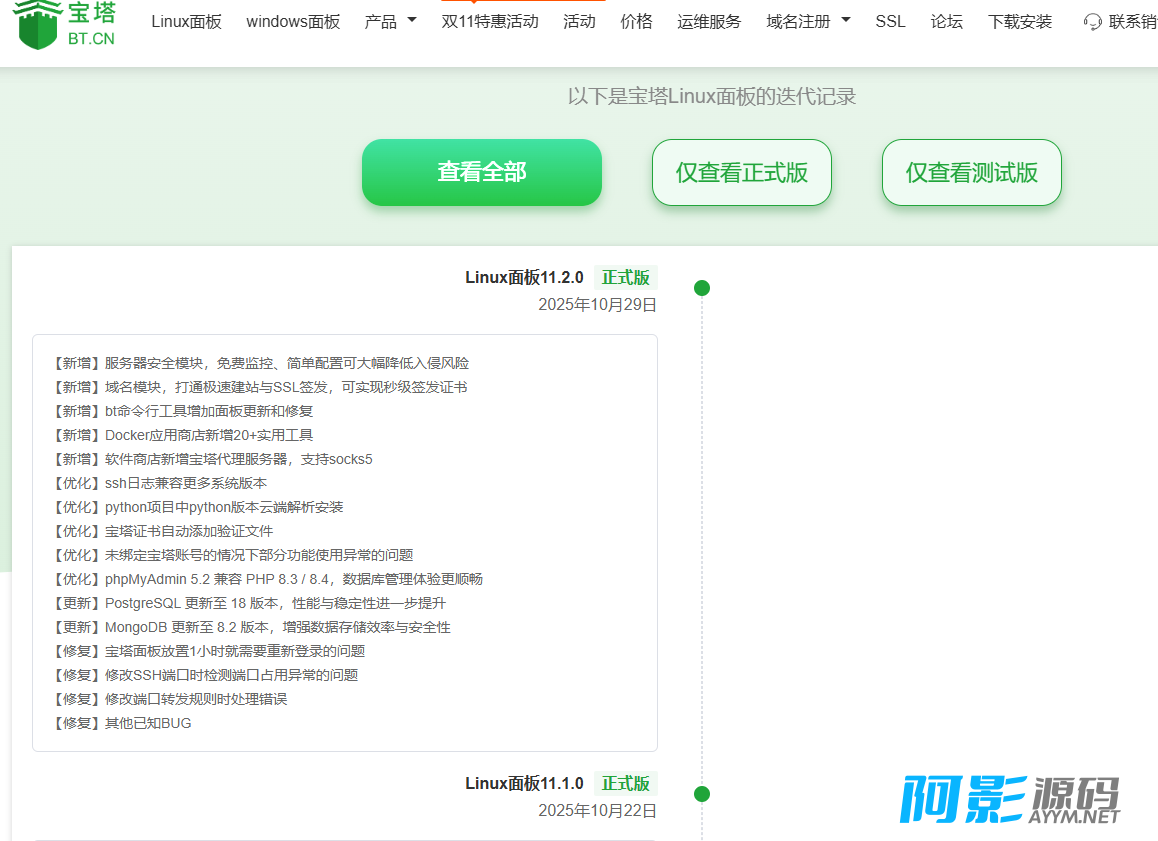Click the 正式版 badge next to Linux面板11.2.0

(x=625, y=278)
